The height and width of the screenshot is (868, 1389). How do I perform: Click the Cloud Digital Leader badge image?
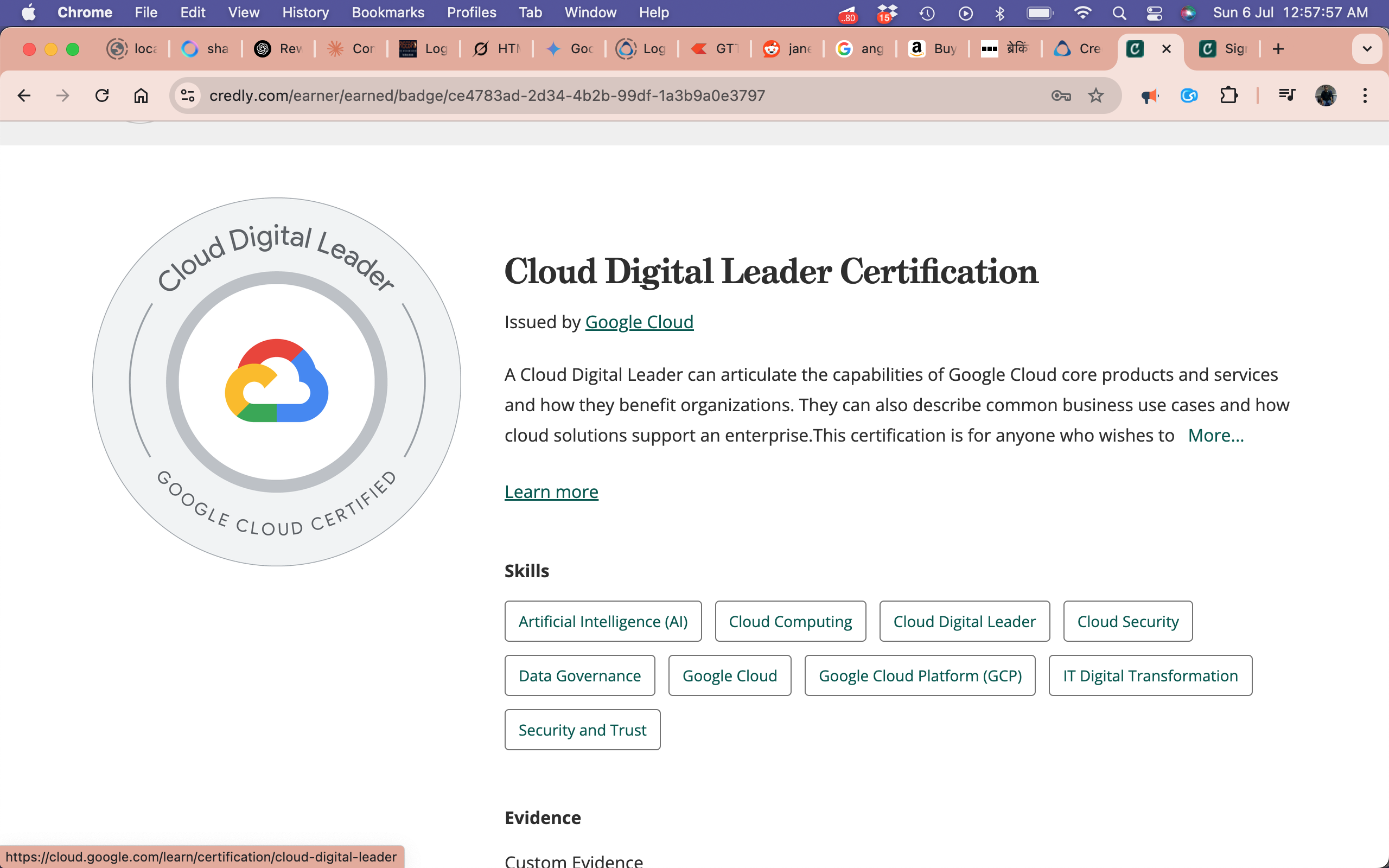pos(277,382)
